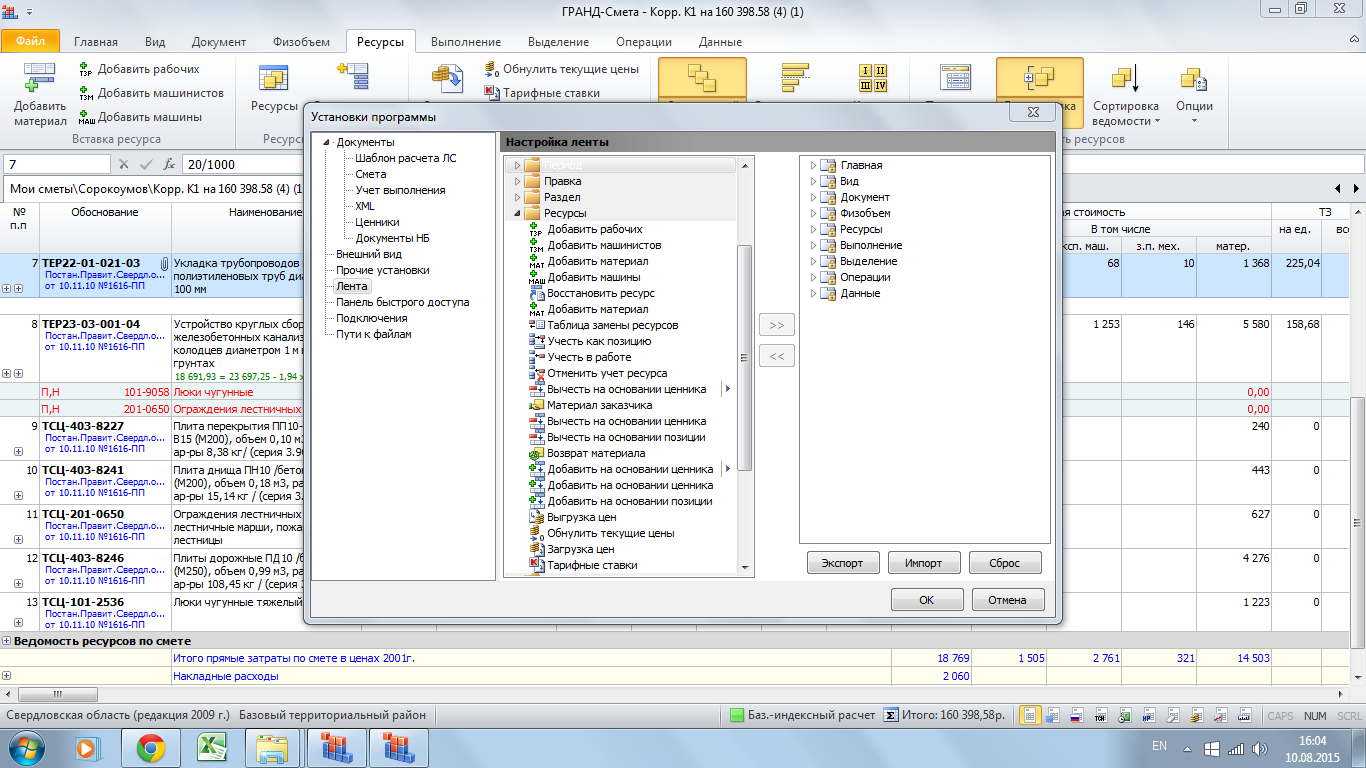Select the 'Отменить учет ресурса' command
The height and width of the screenshot is (768, 1366).
[x=597, y=373]
